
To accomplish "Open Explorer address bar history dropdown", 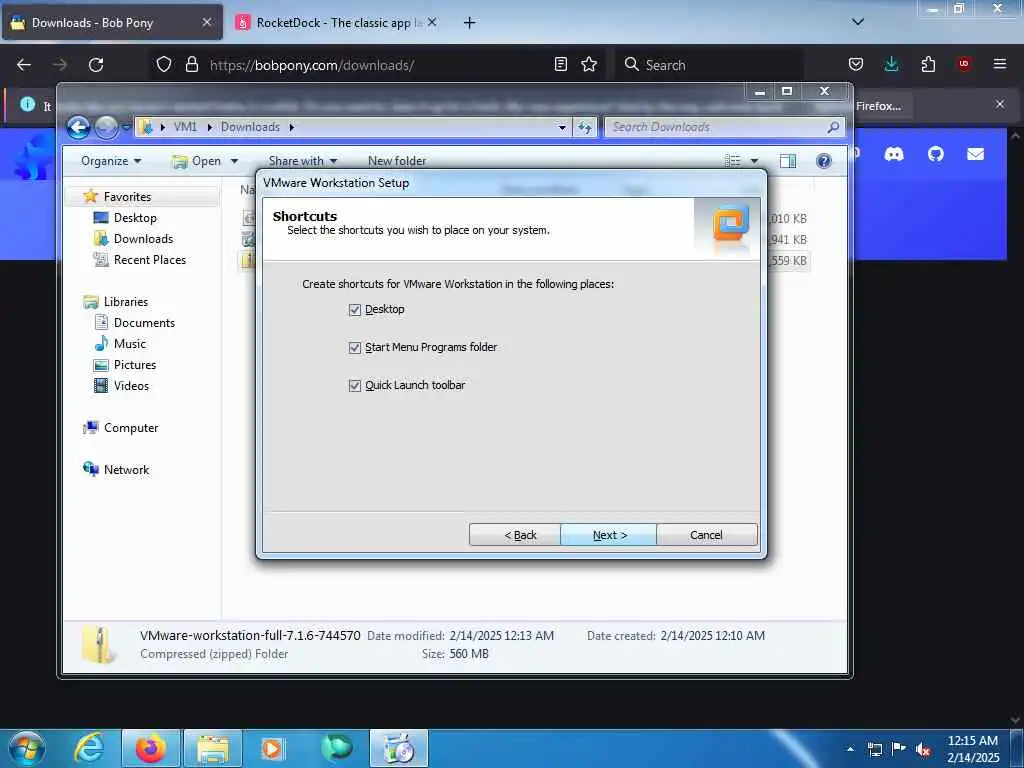I will tap(562, 127).
